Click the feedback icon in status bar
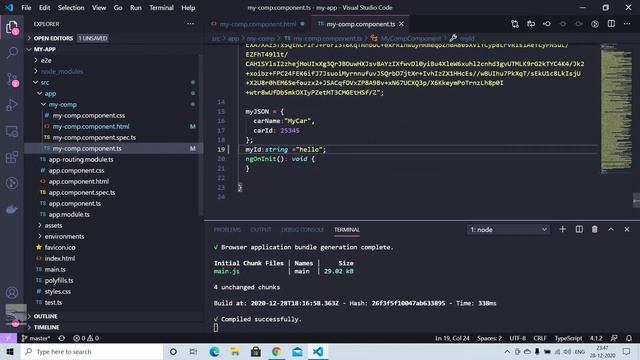 614,338
